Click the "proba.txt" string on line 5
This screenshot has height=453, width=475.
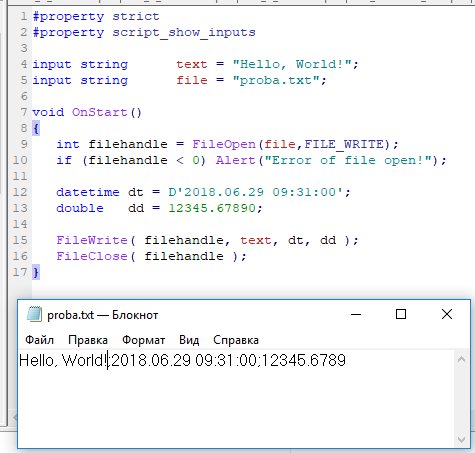coord(277,80)
